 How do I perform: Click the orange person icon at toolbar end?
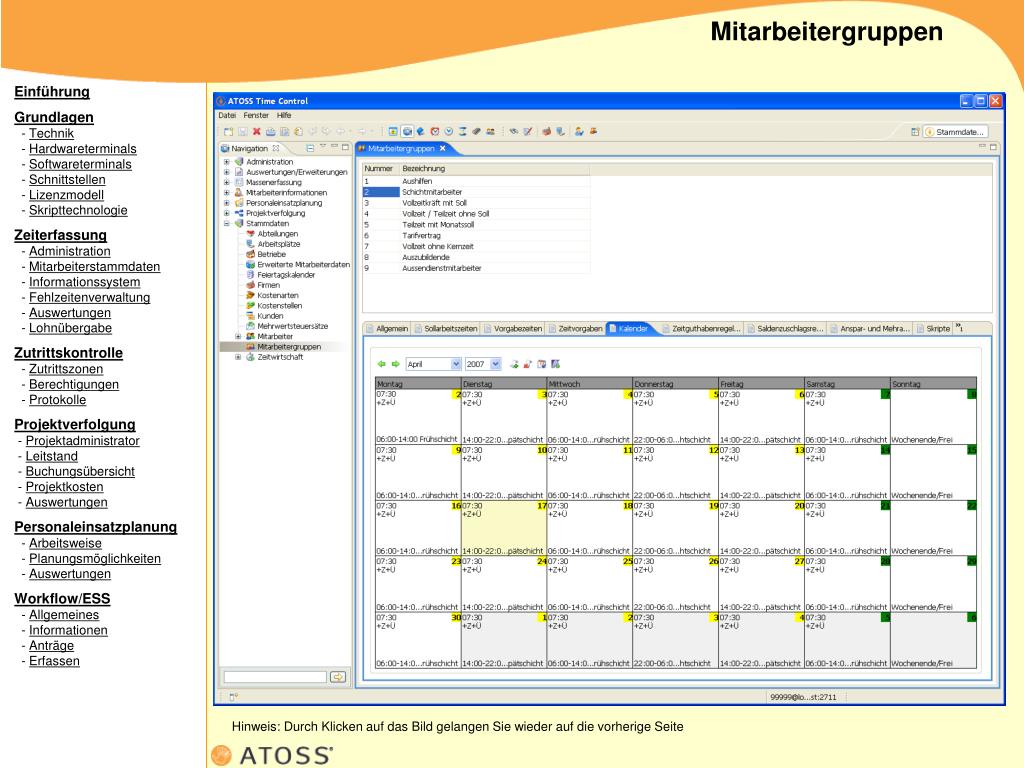click(594, 131)
